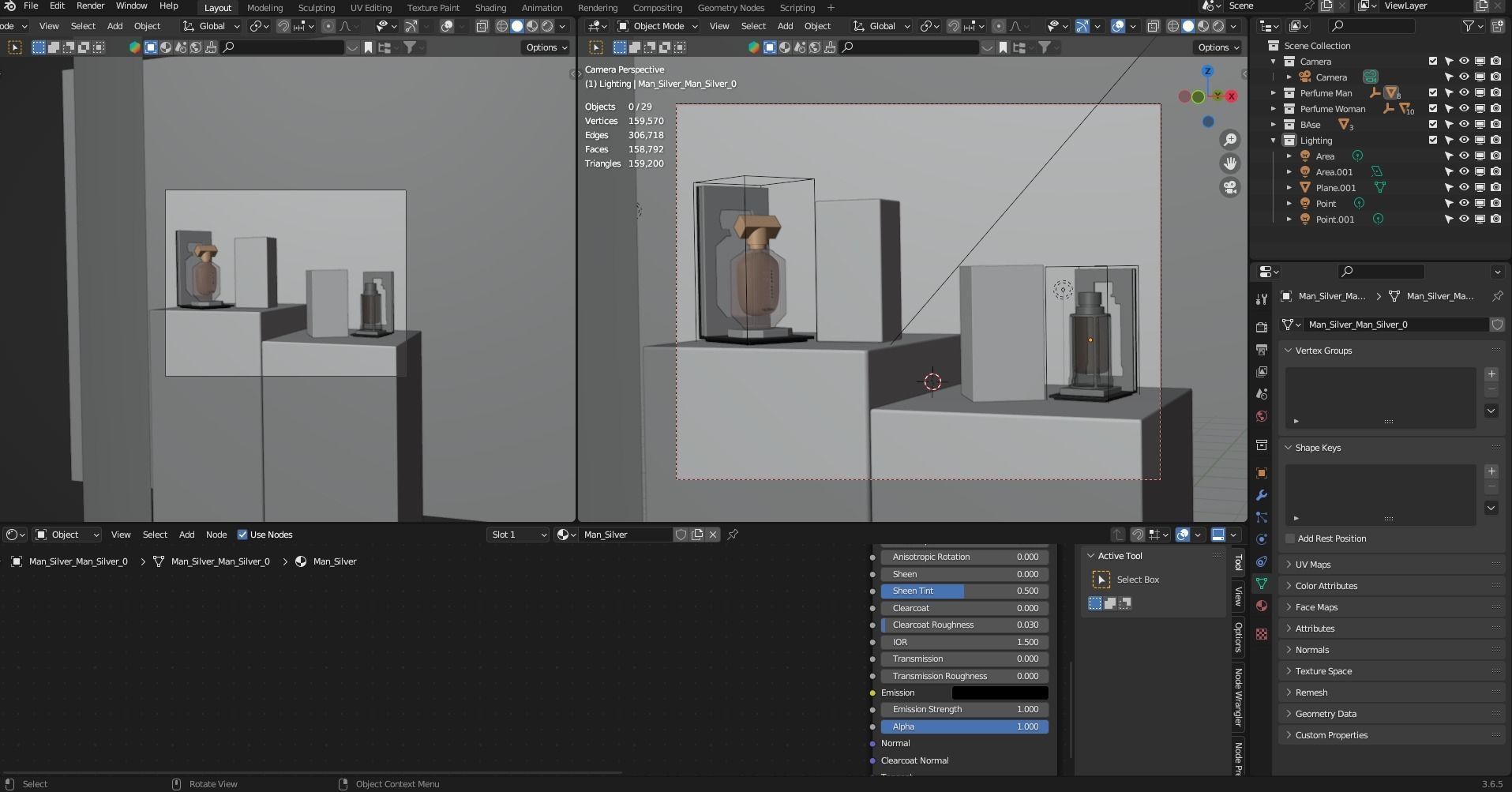The width and height of the screenshot is (1512, 792).
Task: Add a new shape key with plus
Action: click(1491, 471)
